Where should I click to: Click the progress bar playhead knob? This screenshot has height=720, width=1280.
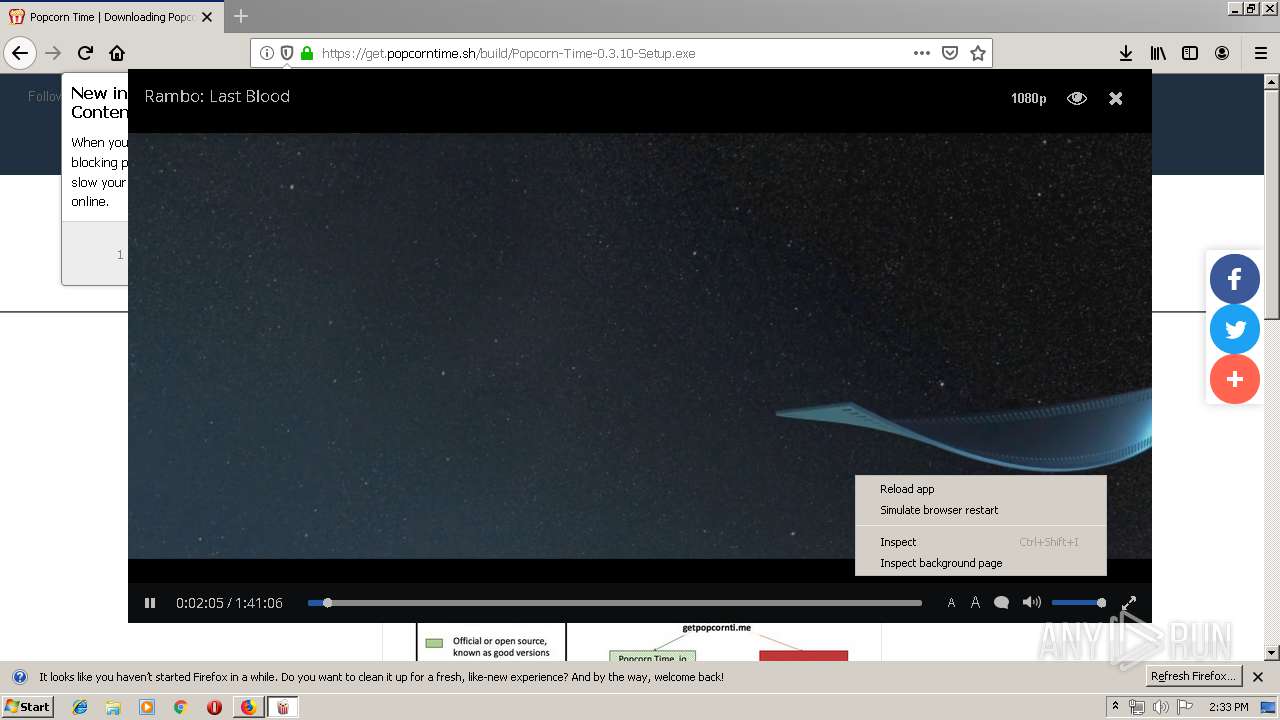328,603
